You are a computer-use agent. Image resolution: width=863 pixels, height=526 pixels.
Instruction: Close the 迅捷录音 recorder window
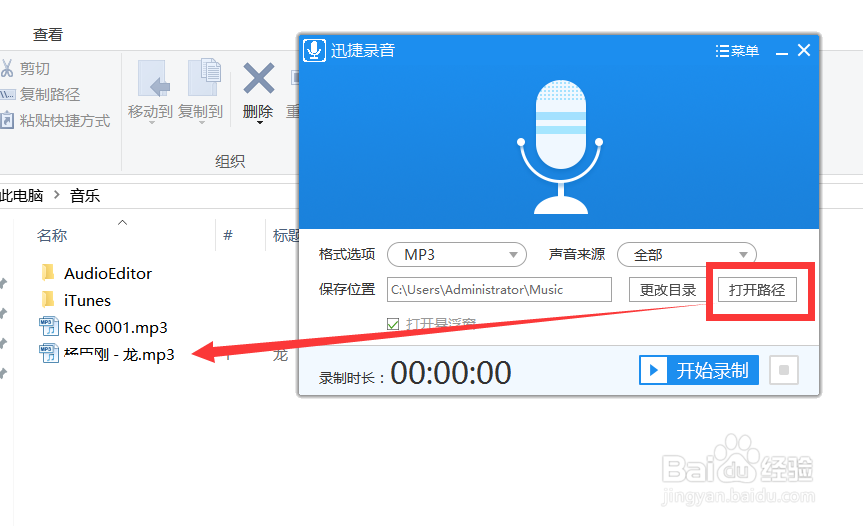click(x=804, y=51)
